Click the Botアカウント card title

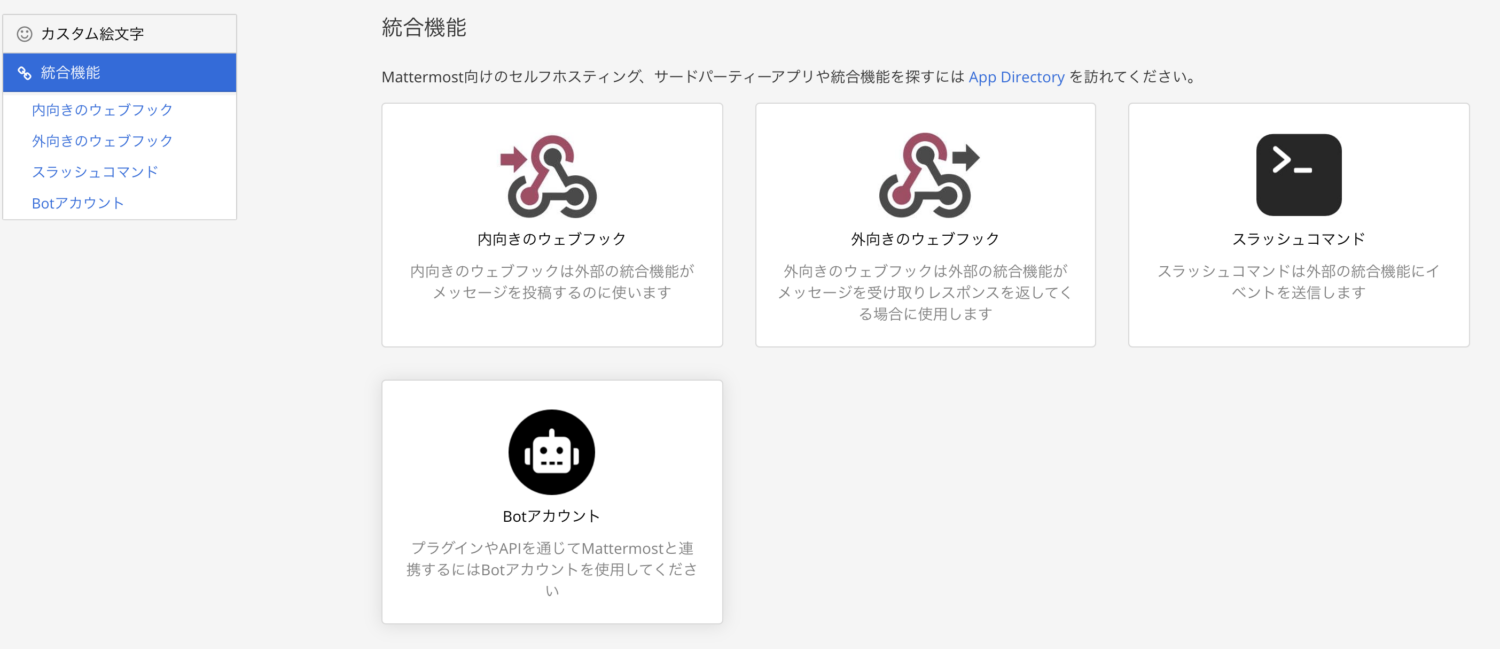tap(551, 516)
